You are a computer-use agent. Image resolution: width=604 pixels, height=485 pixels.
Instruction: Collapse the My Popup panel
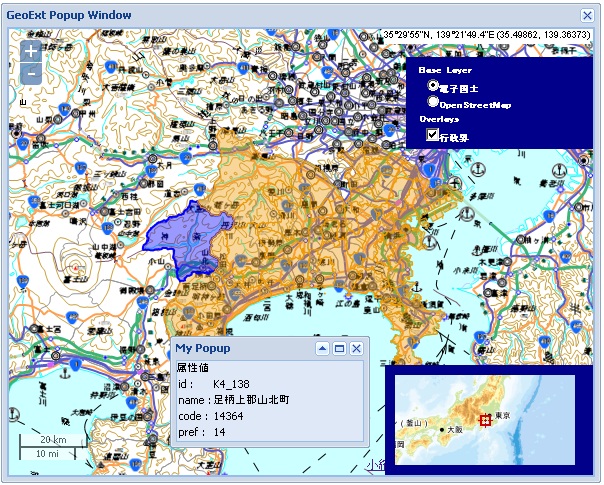click(x=322, y=348)
